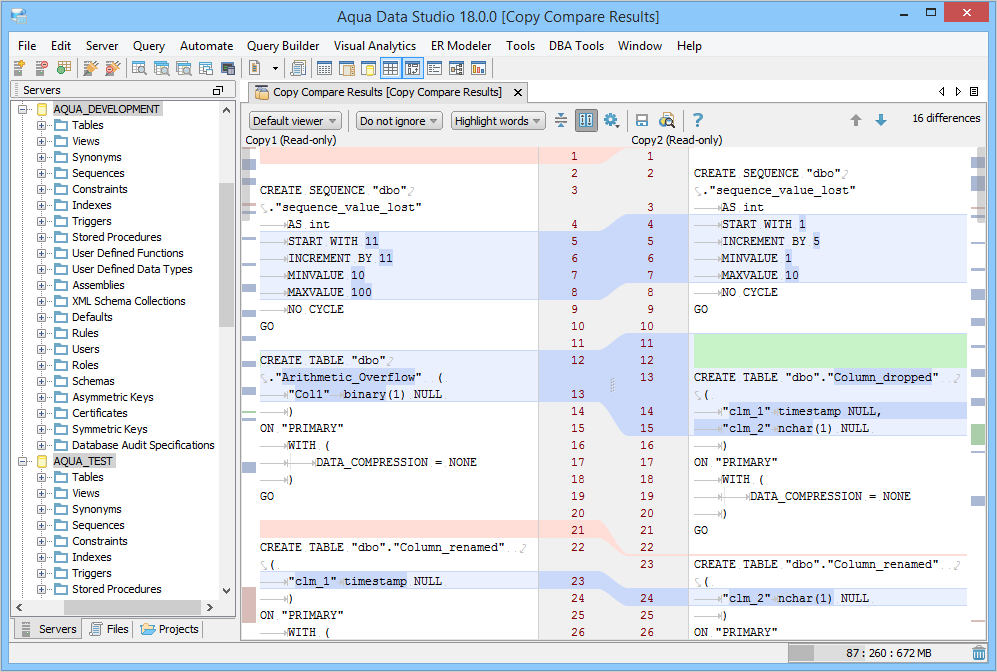
Task: Open the Query Builder menu
Action: [x=283, y=46]
